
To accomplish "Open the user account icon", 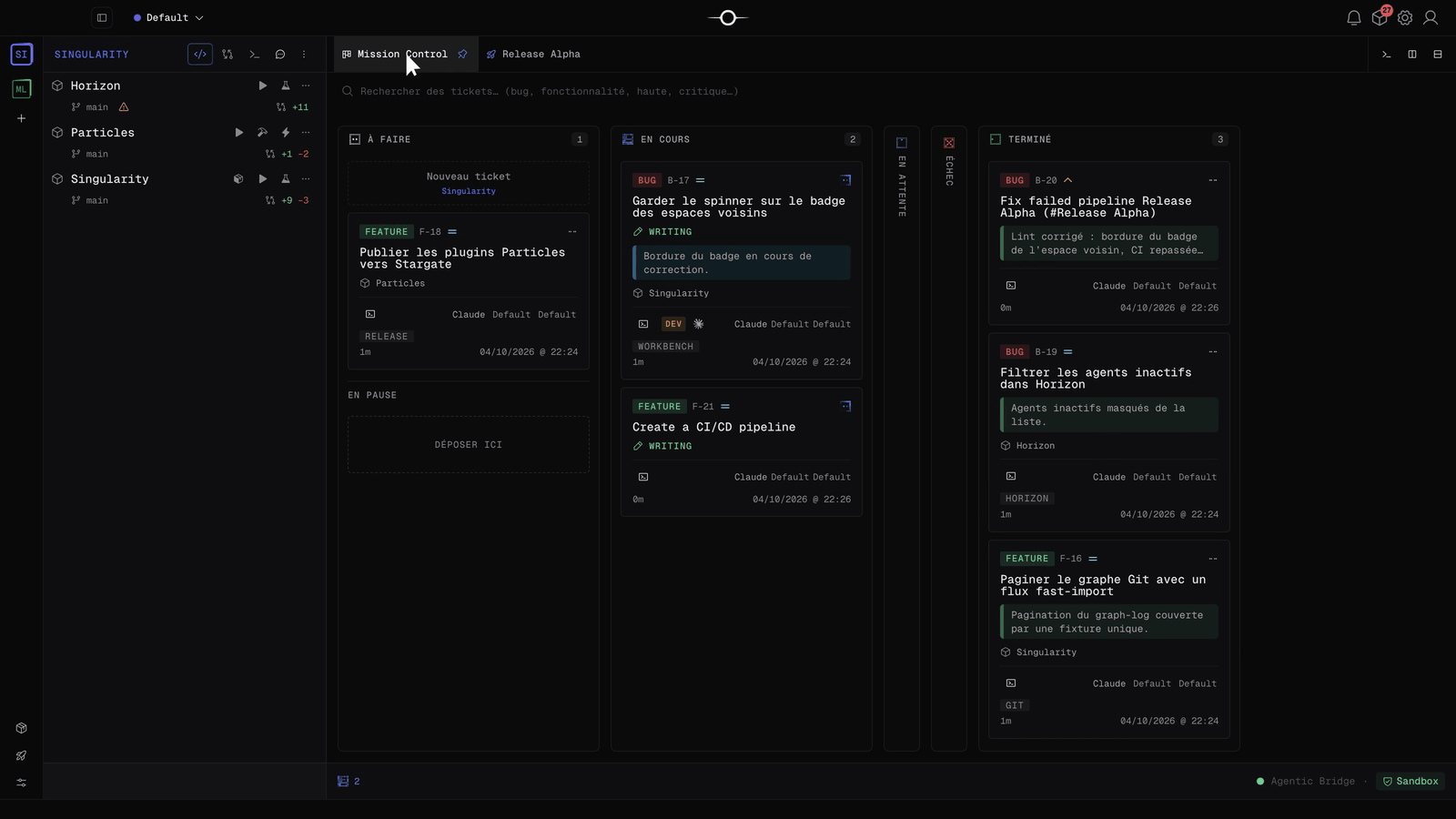I will click(x=1431, y=17).
